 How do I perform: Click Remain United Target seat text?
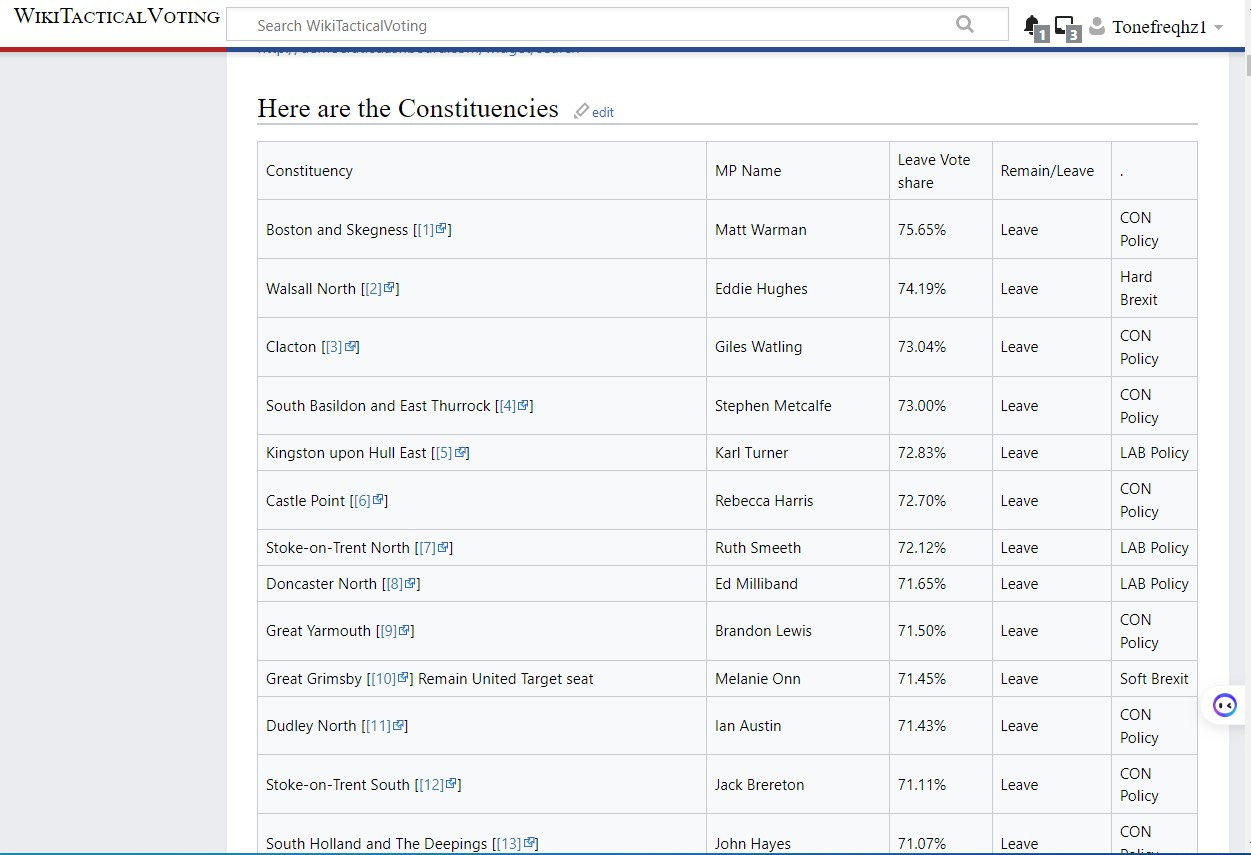point(506,679)
